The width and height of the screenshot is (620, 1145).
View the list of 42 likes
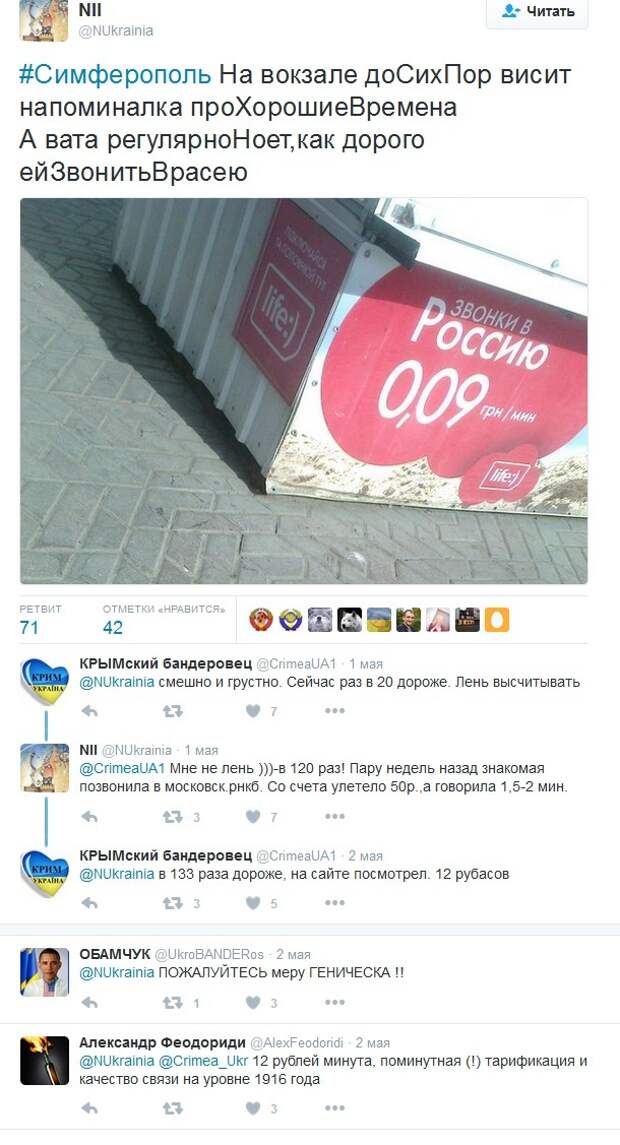(164, 619)
